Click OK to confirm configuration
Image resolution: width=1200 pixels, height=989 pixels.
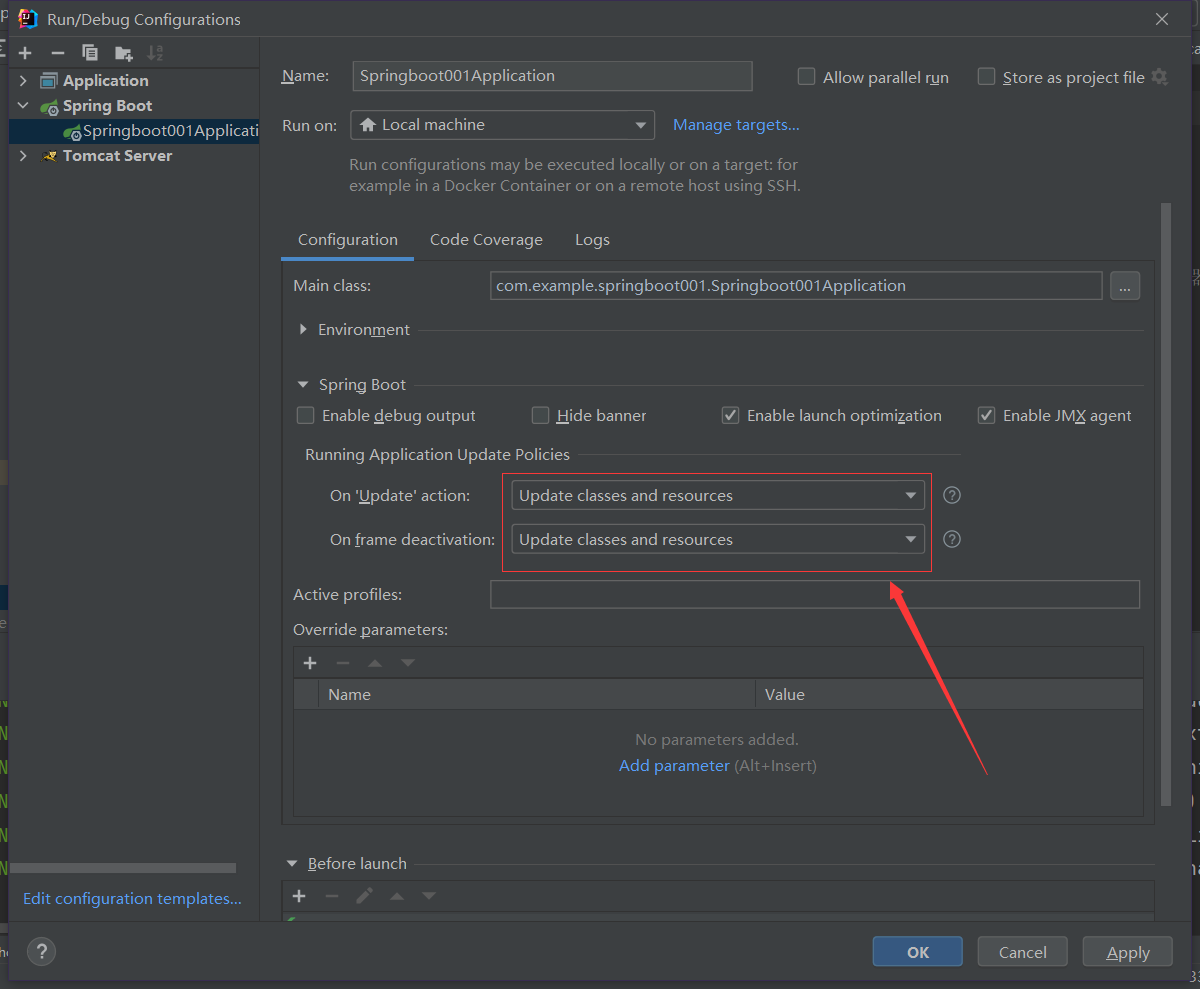click(x=918, y=952)
